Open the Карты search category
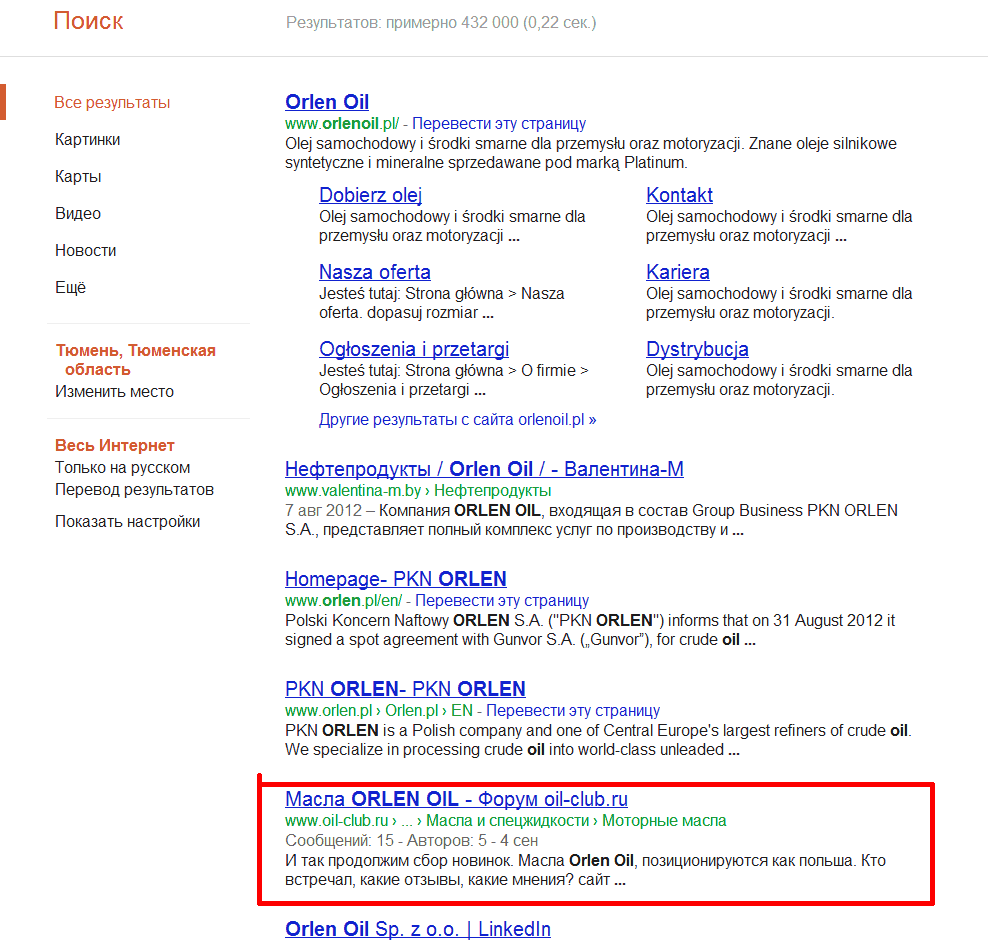Image resolution: width=988 pixels, height=941 pixels. pyautogui.click(x=78, y=176)
